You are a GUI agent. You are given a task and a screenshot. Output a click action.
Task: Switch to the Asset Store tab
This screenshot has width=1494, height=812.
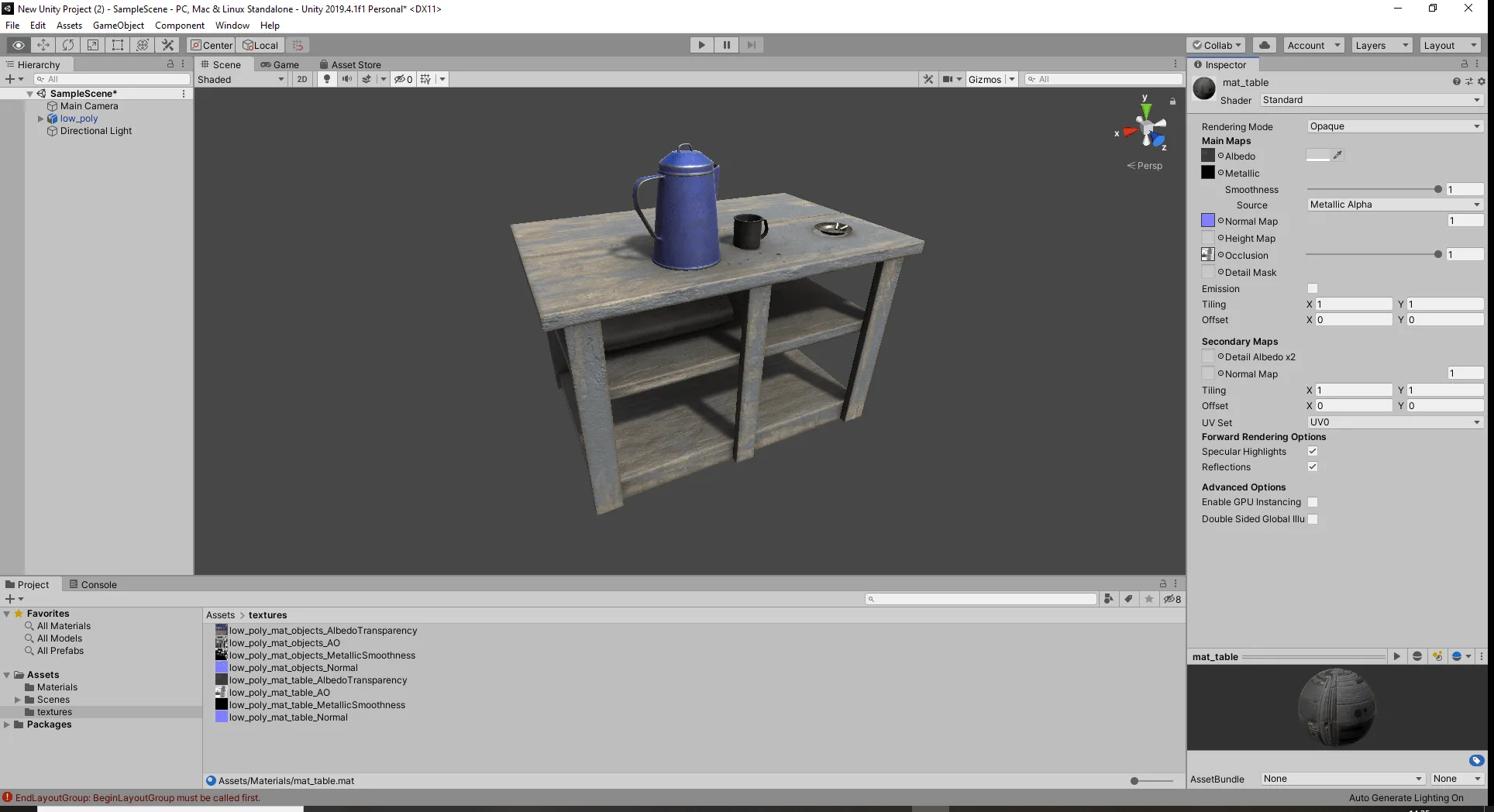coord(350,64)
